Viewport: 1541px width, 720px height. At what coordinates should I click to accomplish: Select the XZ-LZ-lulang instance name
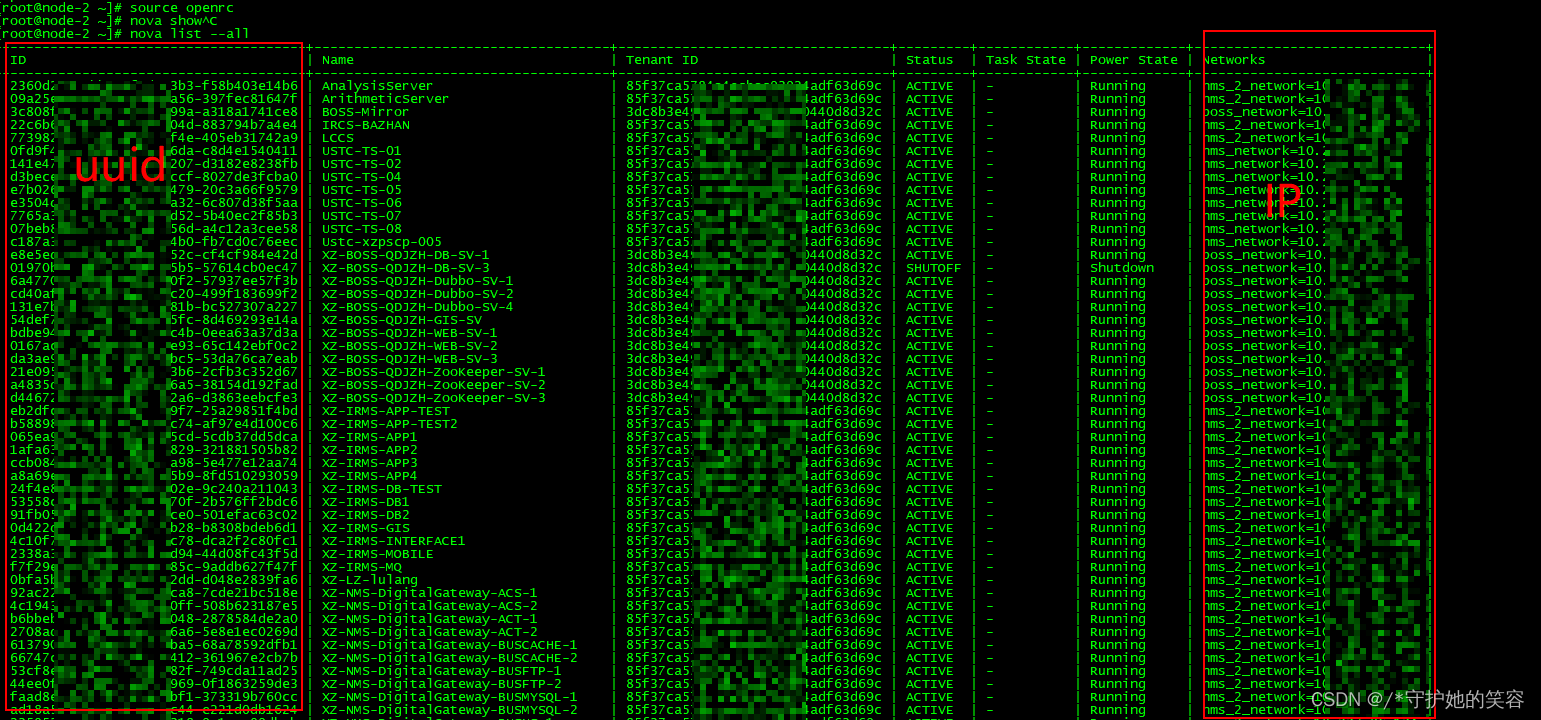click(x=370, y=580)
